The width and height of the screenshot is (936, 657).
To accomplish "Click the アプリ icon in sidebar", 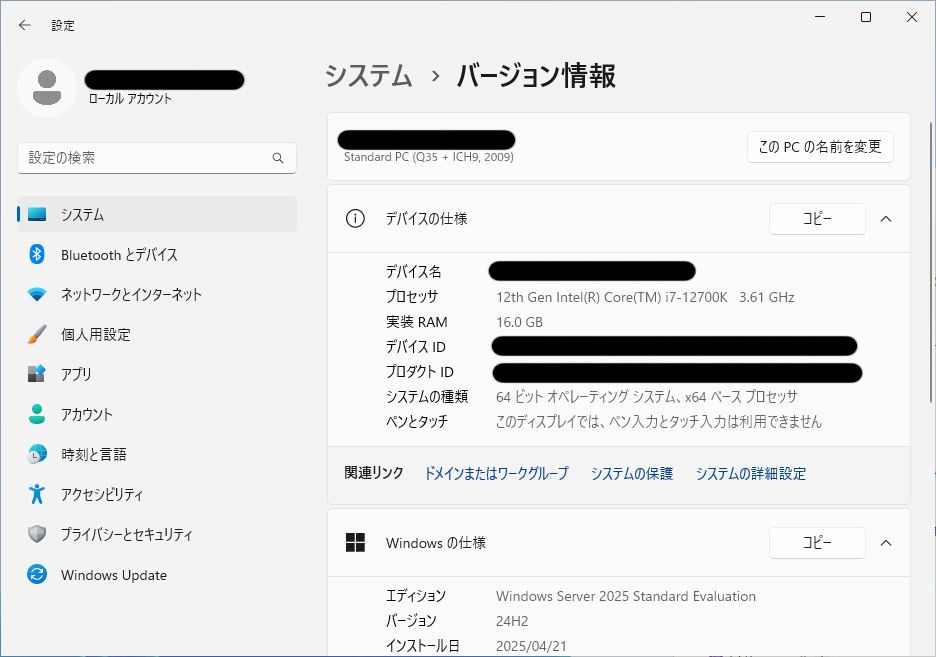I will [37, 374].
